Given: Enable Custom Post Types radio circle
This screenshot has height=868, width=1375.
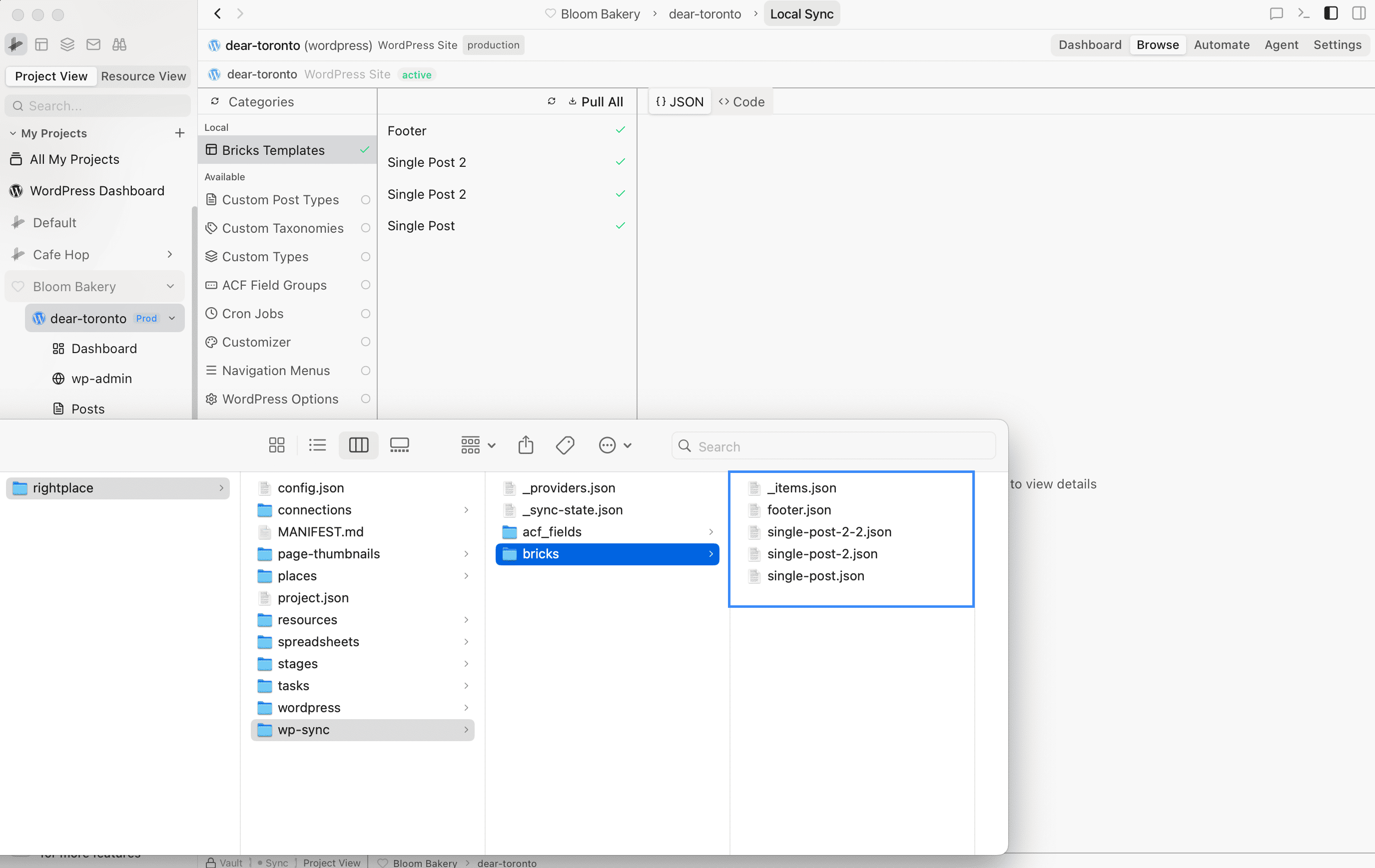Looking at the screenshot, I should pyautogui.click(x=365, y=200).
